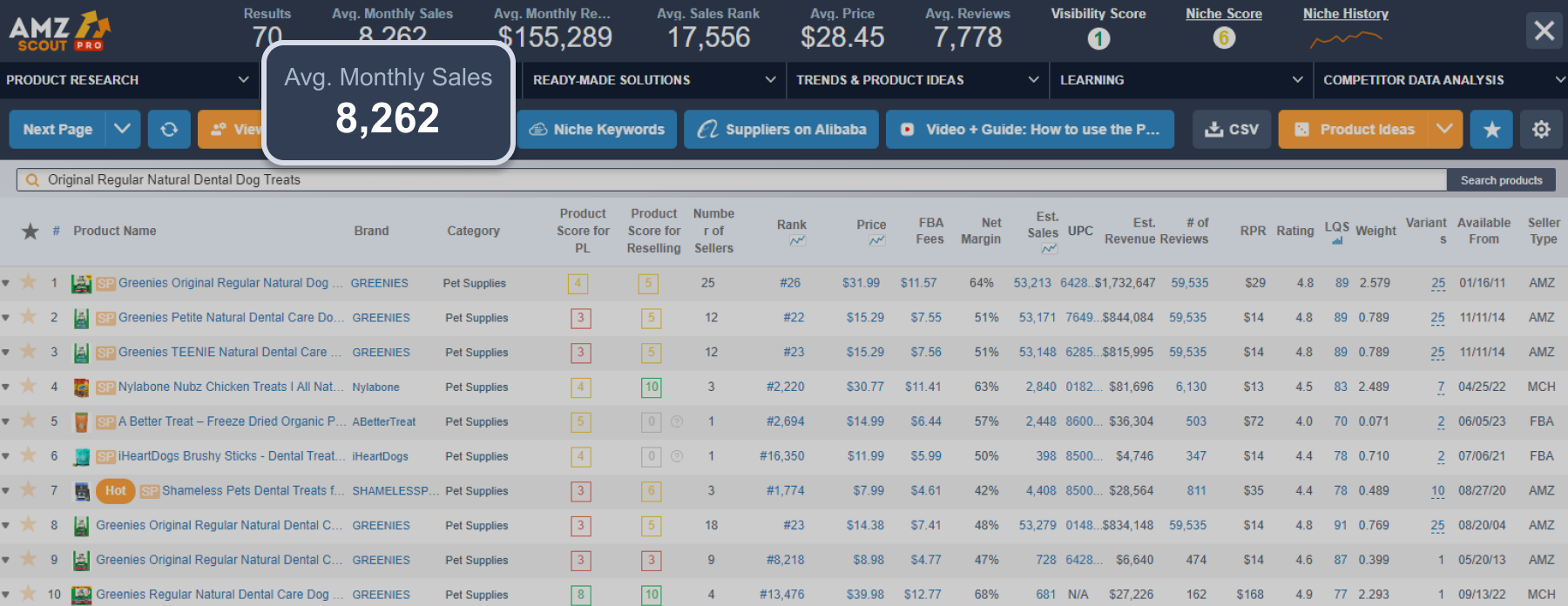Screen dimensions: 1568x606
Task: Open COMPETITOR DATA ANALYSIS menu
Action: [1443, 80]
